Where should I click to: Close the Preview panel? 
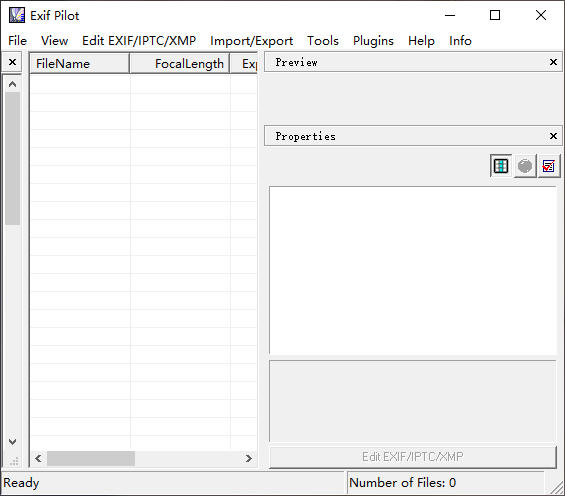(x=553, y=62)
